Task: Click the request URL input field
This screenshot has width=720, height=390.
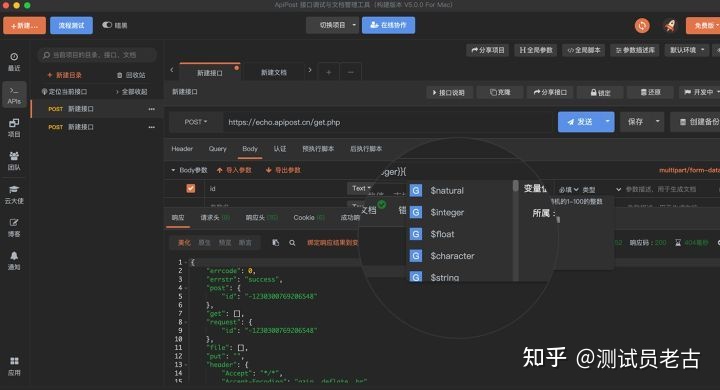Action: (388, 122)
